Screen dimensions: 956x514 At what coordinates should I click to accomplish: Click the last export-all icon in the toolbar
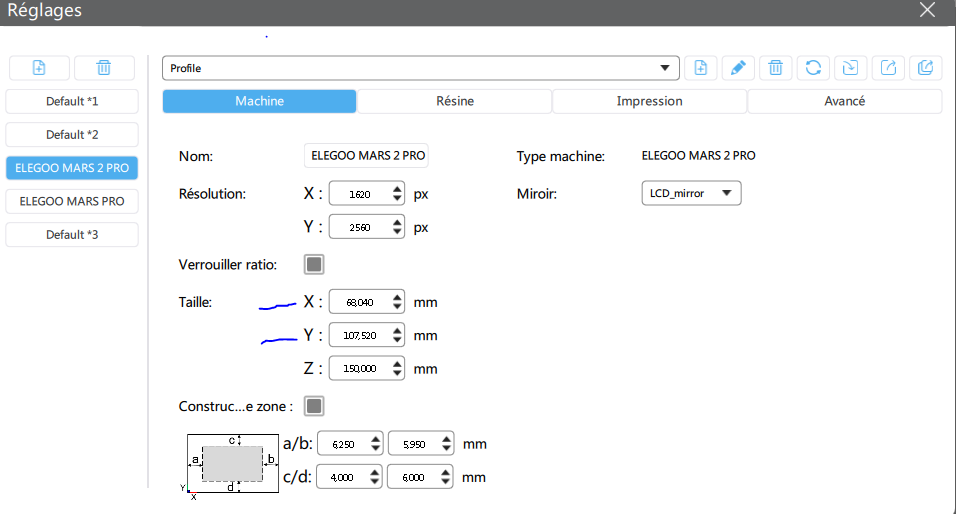pyautogui.click(x=926, y=68)
